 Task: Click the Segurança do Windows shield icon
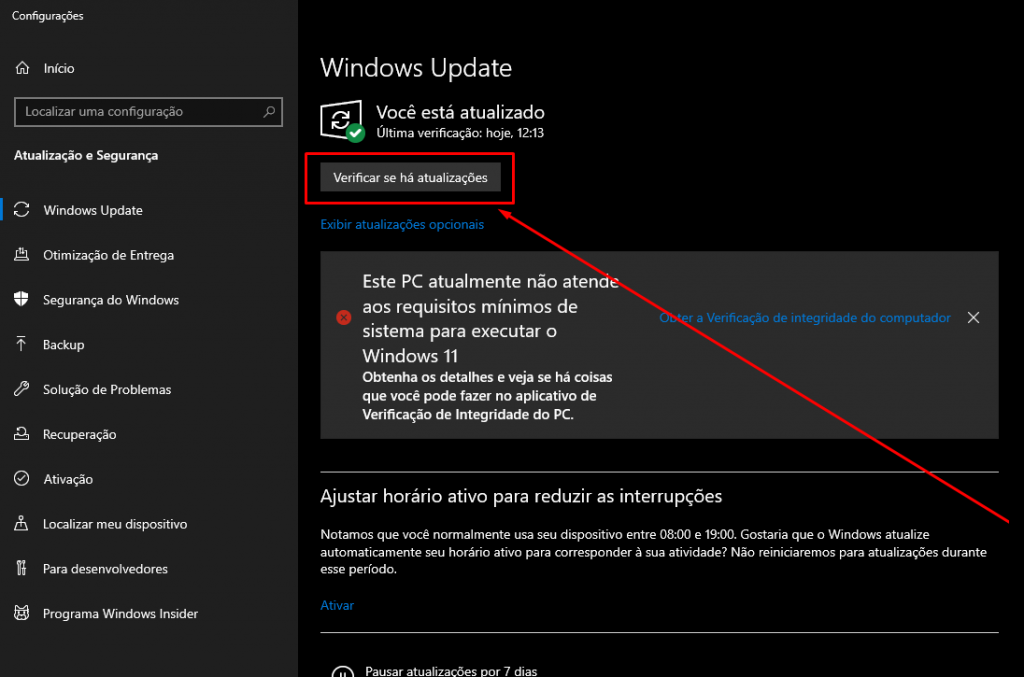[x=22, y=300]
